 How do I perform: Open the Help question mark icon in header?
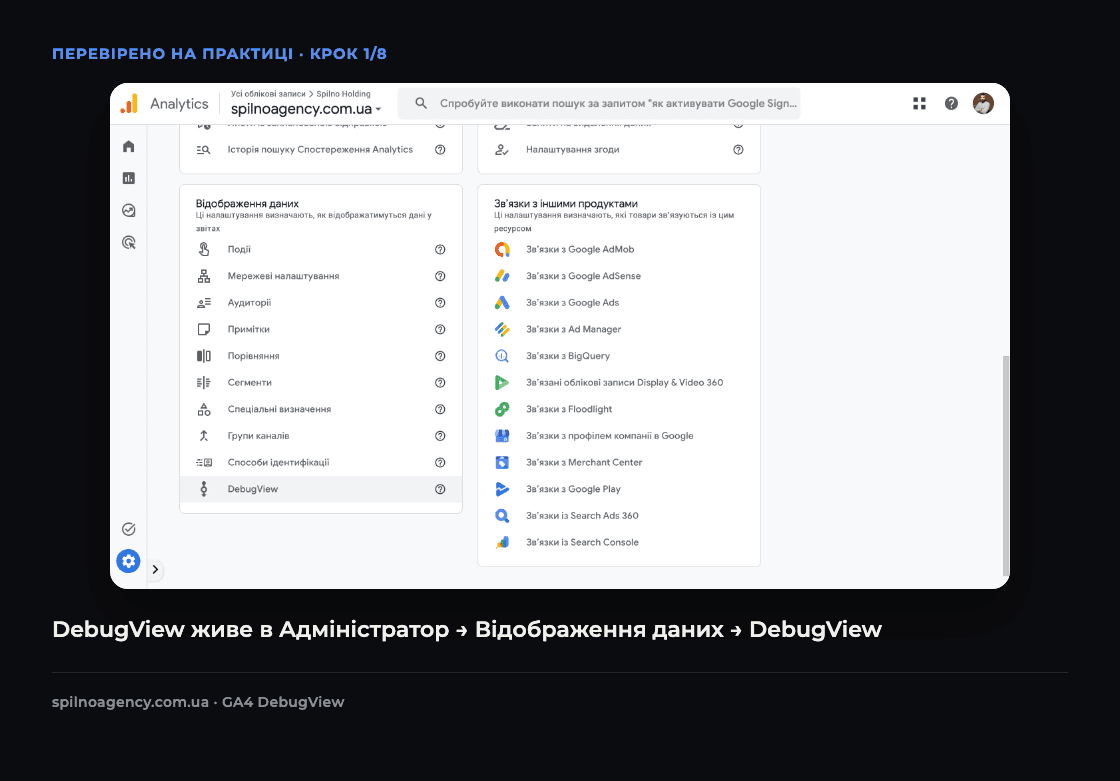coord(951,104)
